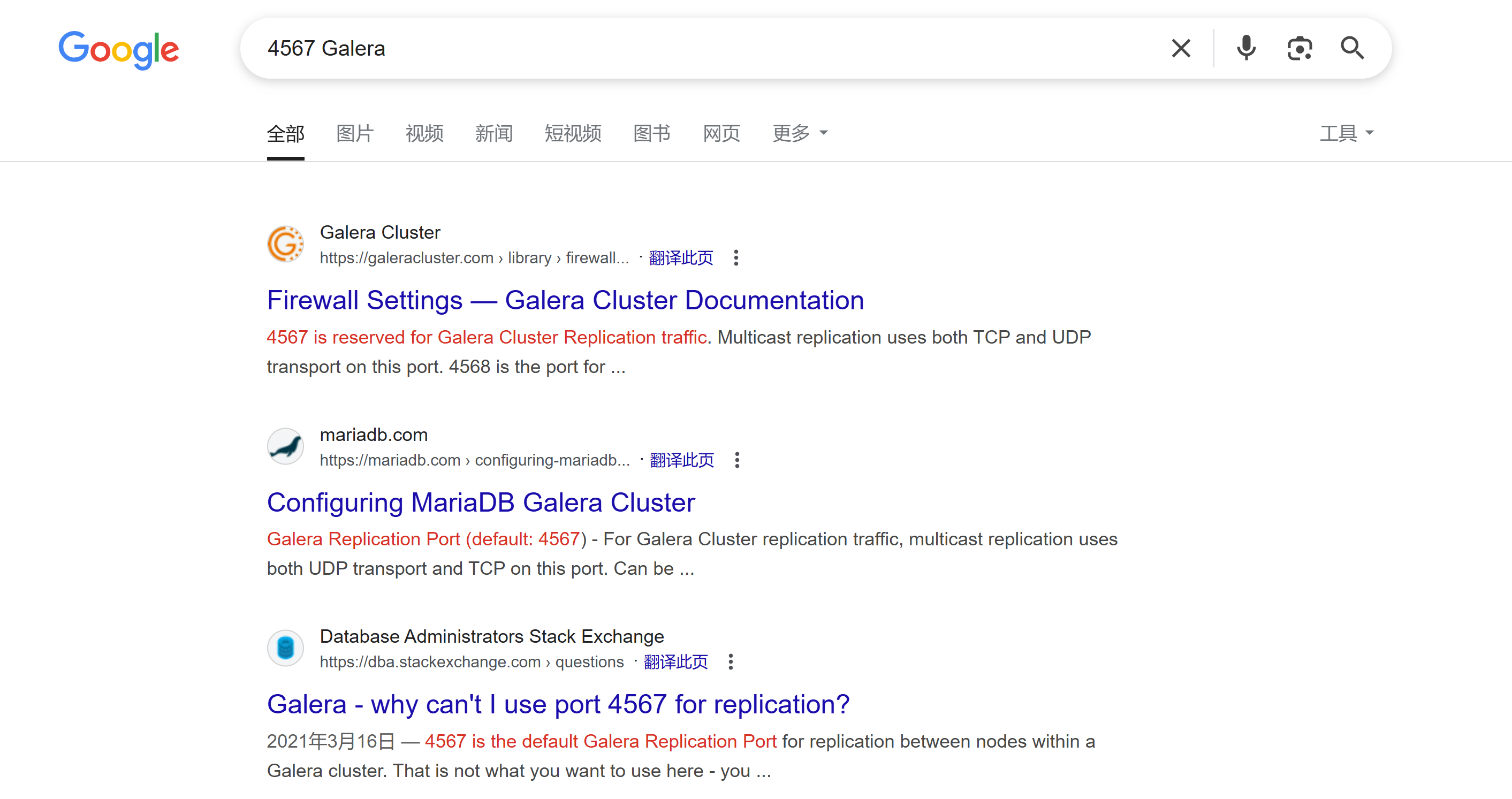Switch to the 网页 tab
Viewport: 1512px width, 799px height.
[x=721, y=134]
